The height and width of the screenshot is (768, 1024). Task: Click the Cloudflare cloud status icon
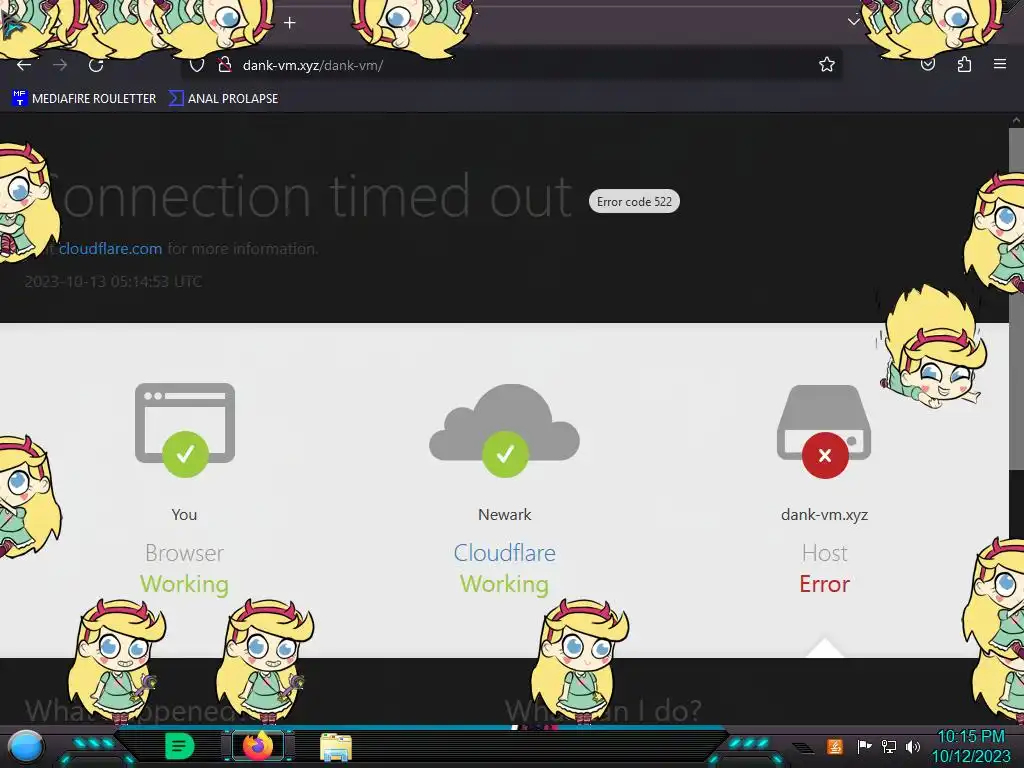pyautogui.click(x=504, y=430)
